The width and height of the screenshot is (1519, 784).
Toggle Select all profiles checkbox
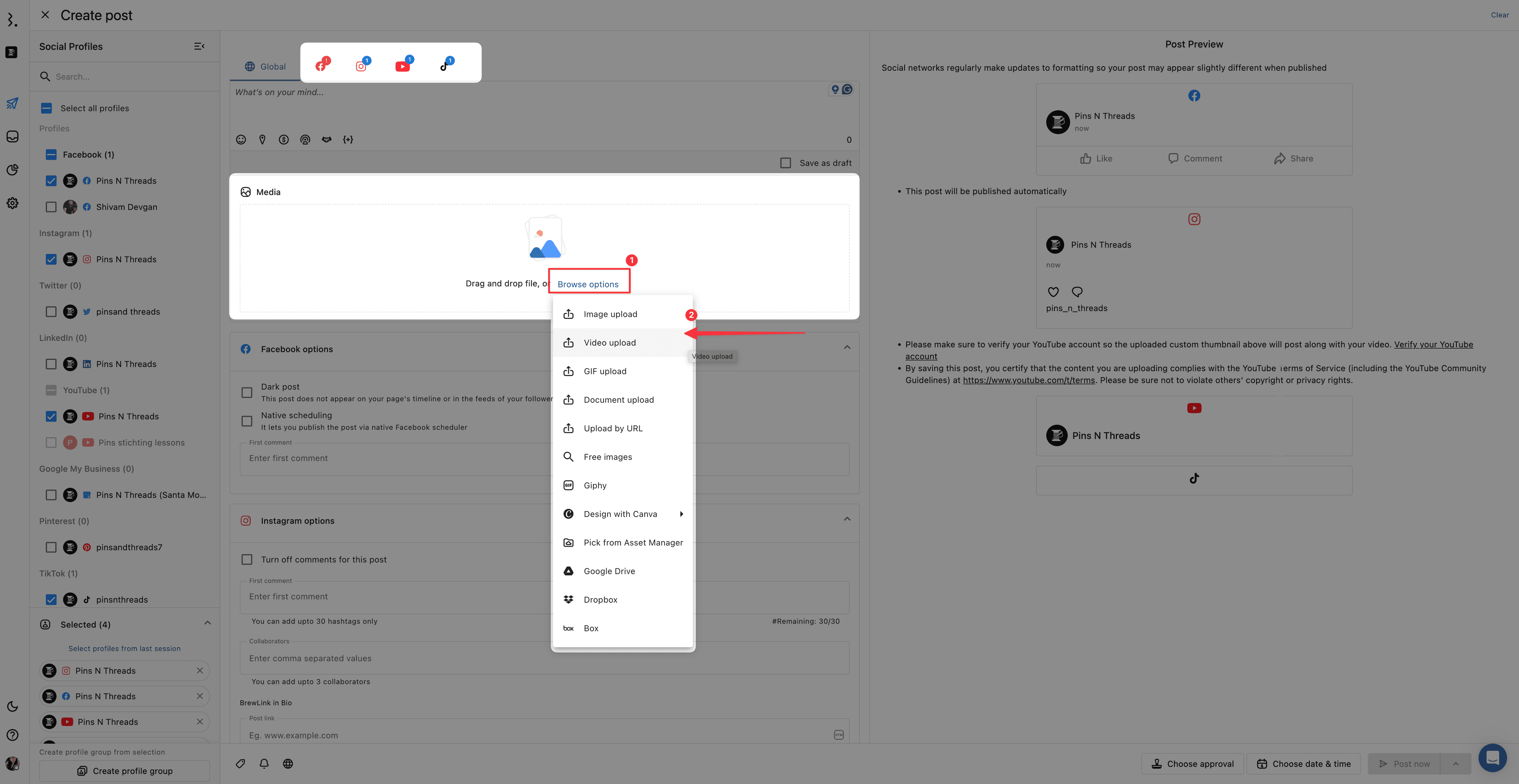[47, 108]
